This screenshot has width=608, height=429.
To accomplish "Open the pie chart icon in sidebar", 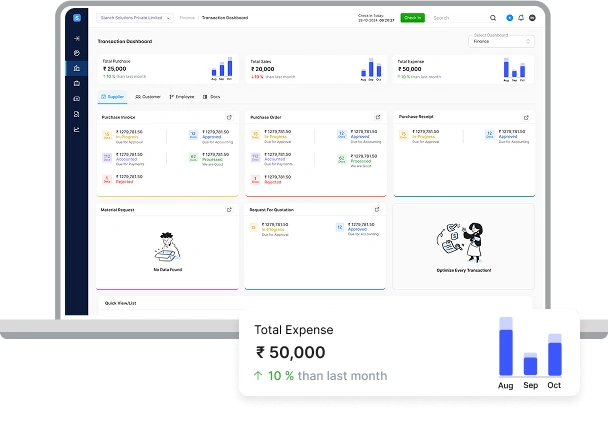I will (77, 53).
